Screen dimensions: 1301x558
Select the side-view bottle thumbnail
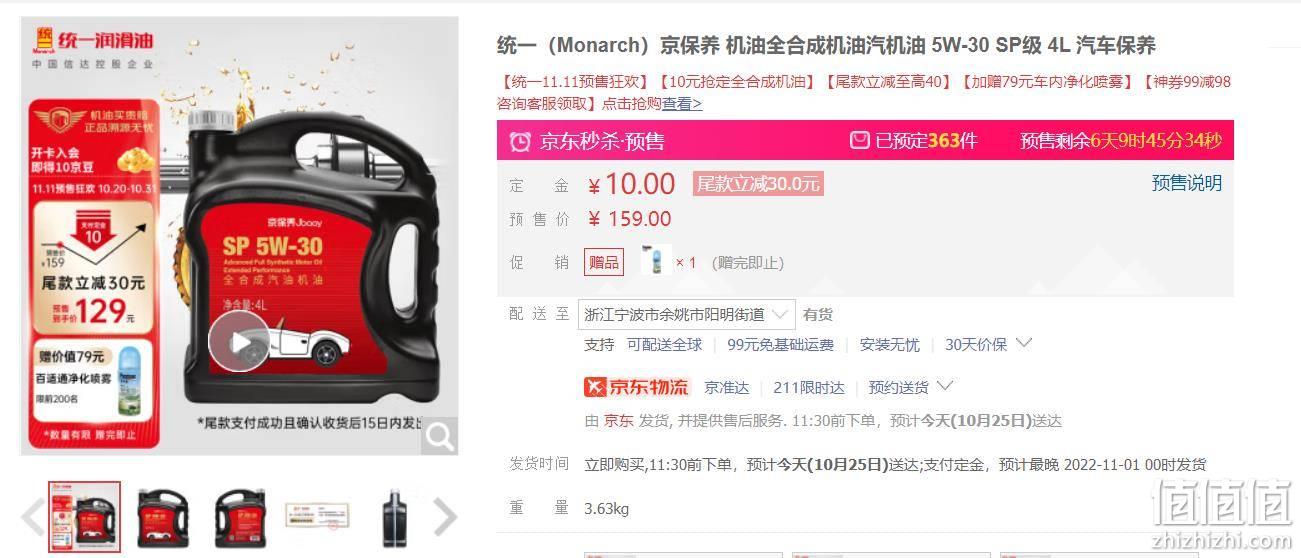pyautogui.click(x=395, y=518)
